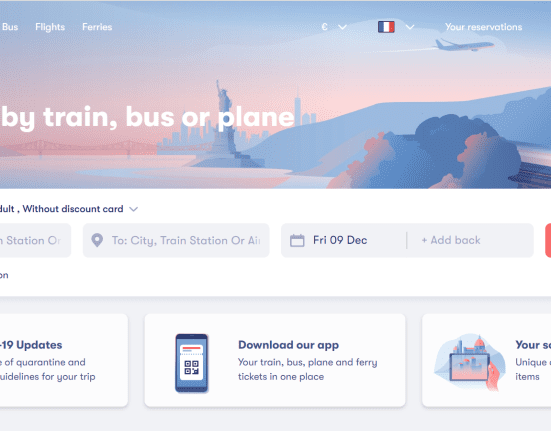This screenshot has width=551, height=431.
Task: Click the Statue of Liberty illustration
Action: [224, 123]
